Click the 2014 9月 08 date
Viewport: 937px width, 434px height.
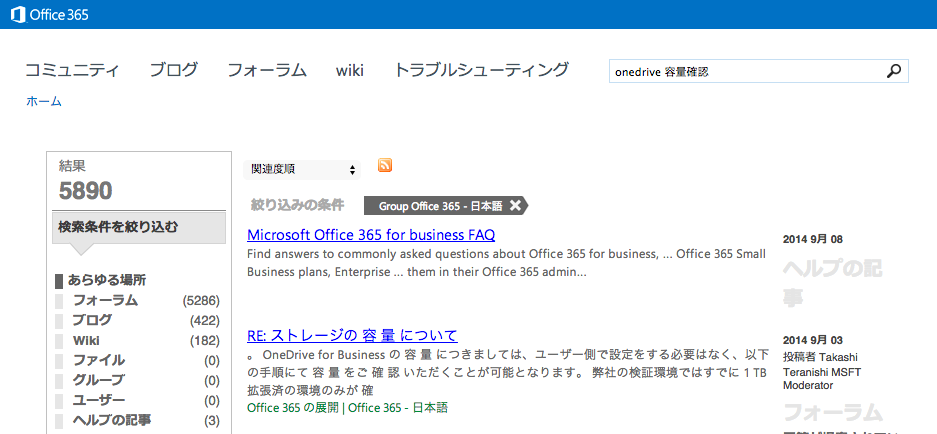click(813, 240)
